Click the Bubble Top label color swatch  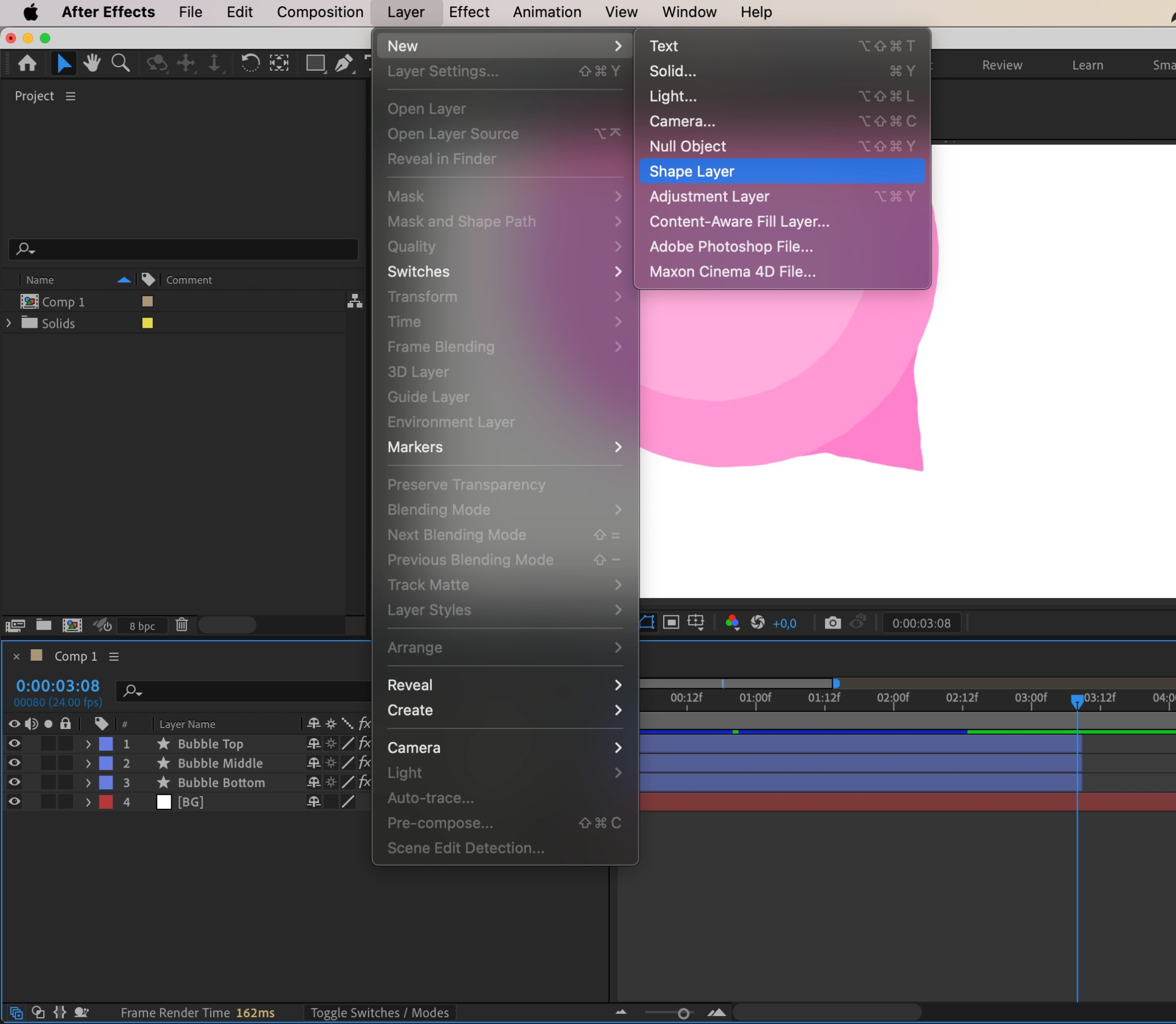tap(106, 744)
